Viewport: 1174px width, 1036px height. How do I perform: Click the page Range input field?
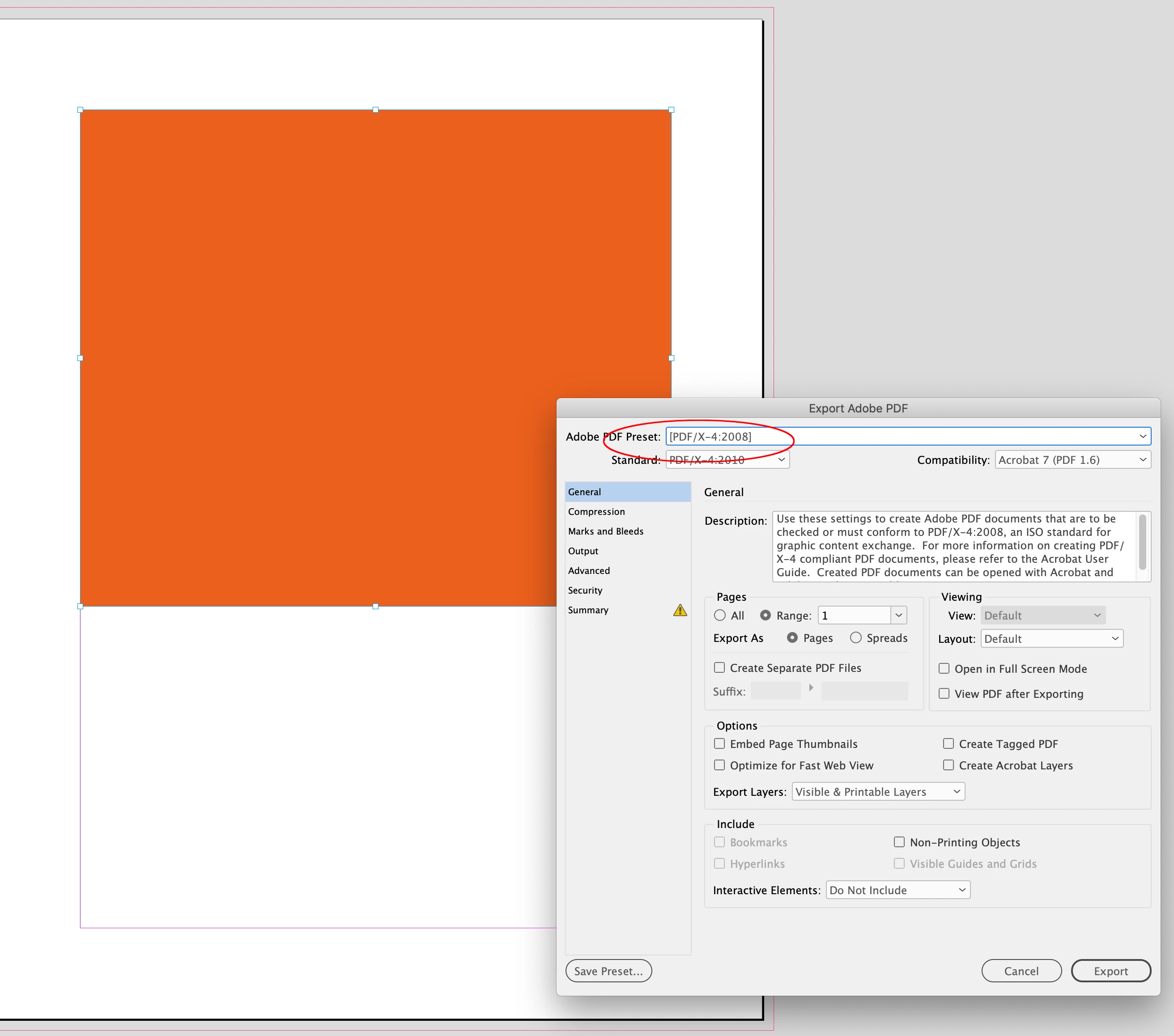click(854, 616)
